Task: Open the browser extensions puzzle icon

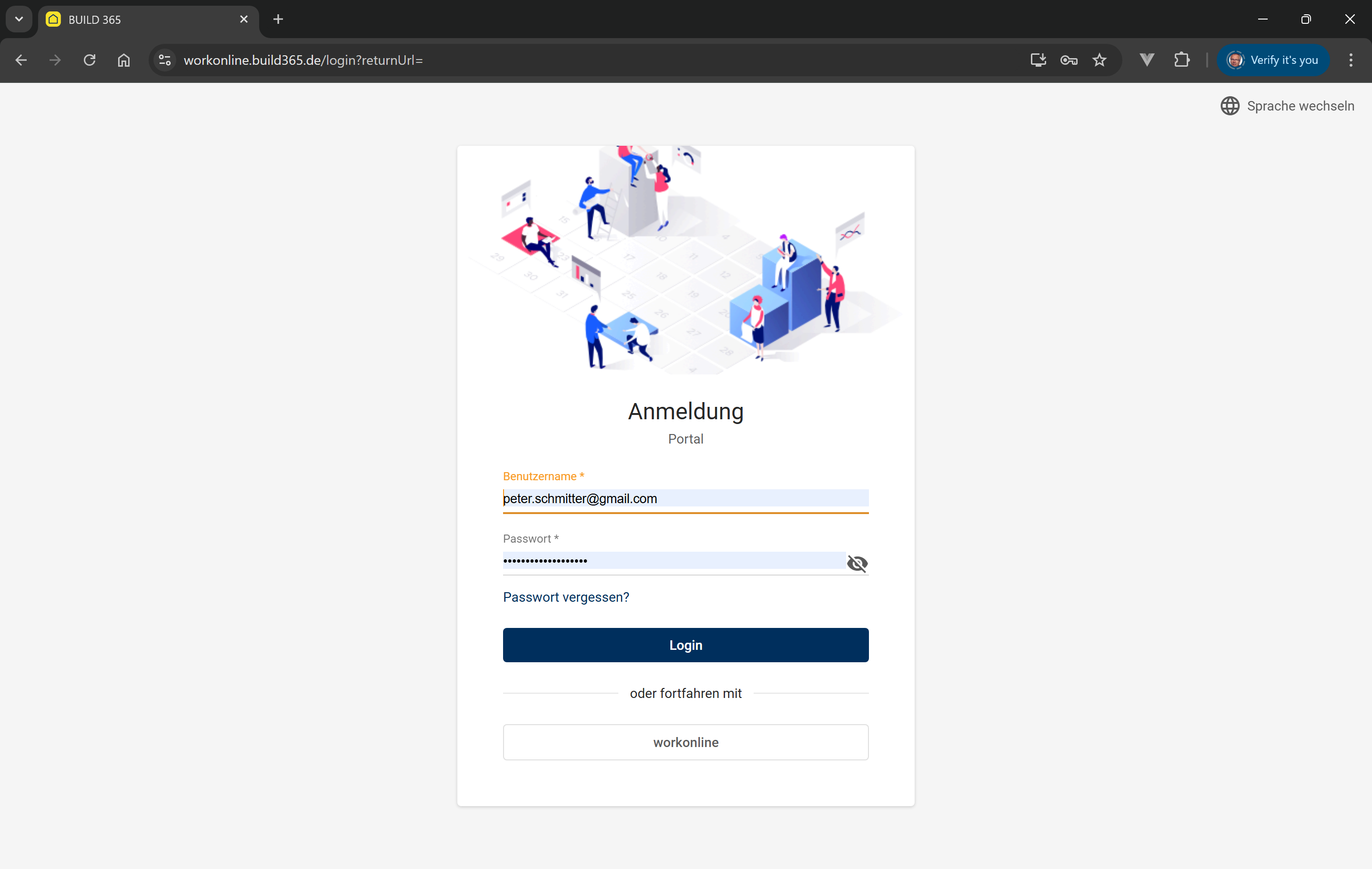Action: pyautogui.click(x=1182, y=60)
